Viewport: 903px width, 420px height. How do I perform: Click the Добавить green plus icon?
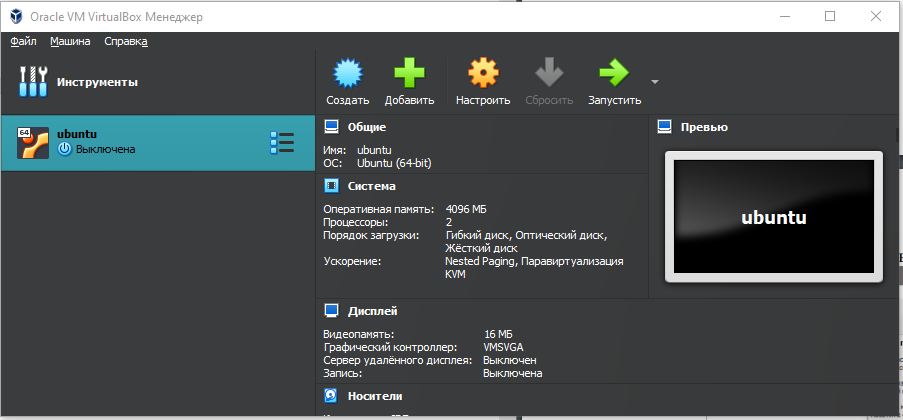tap(409, 72)
